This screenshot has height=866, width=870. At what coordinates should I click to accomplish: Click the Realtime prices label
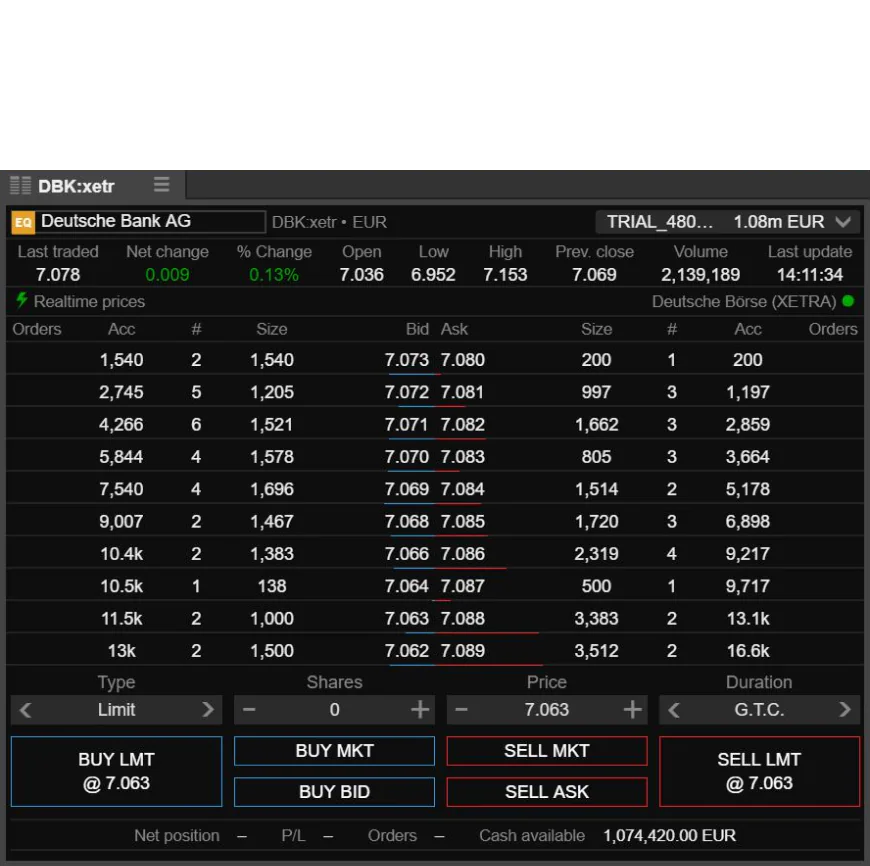[x=89, y=301]
